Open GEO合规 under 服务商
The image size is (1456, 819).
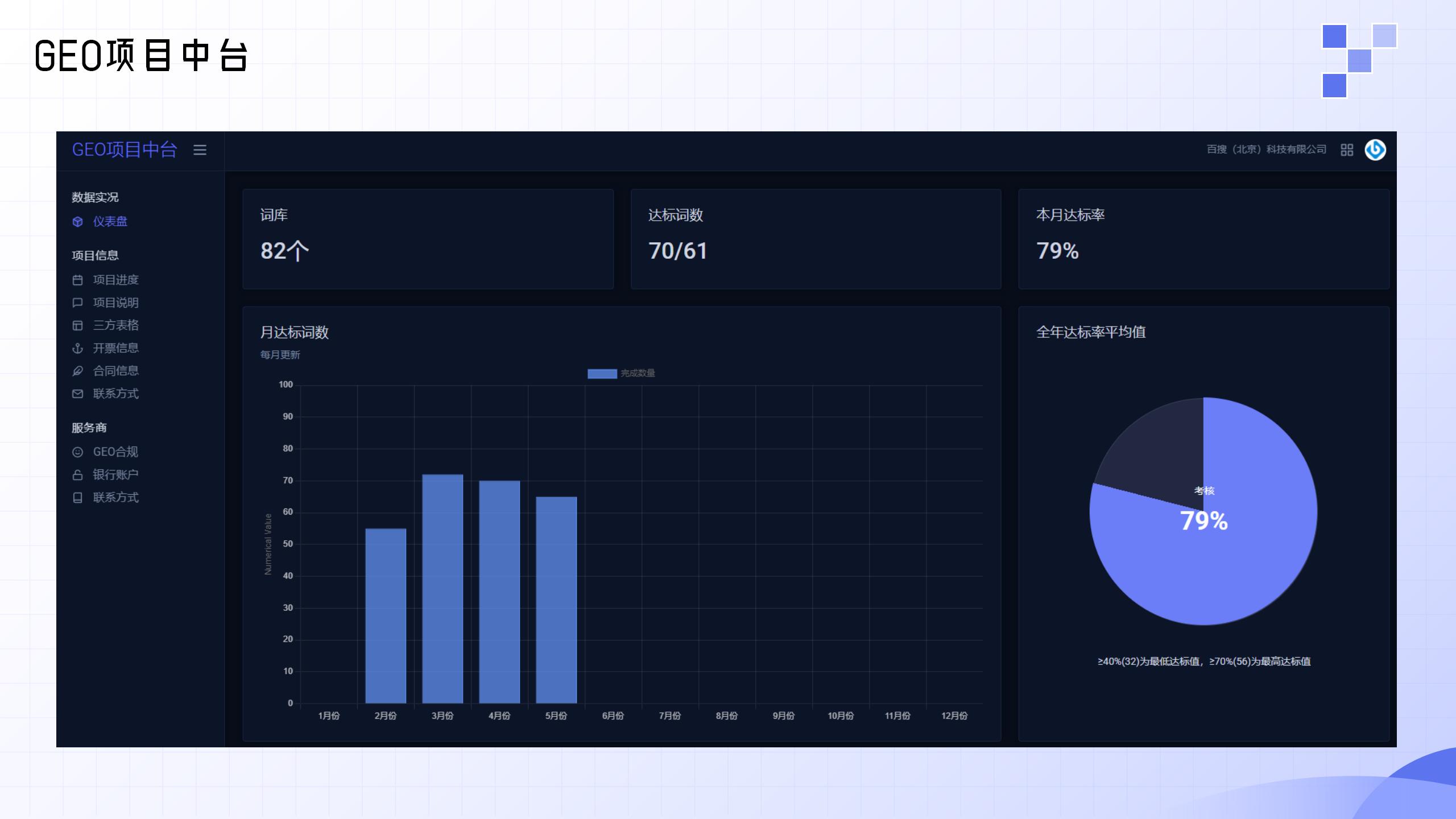tap(115, 452)
